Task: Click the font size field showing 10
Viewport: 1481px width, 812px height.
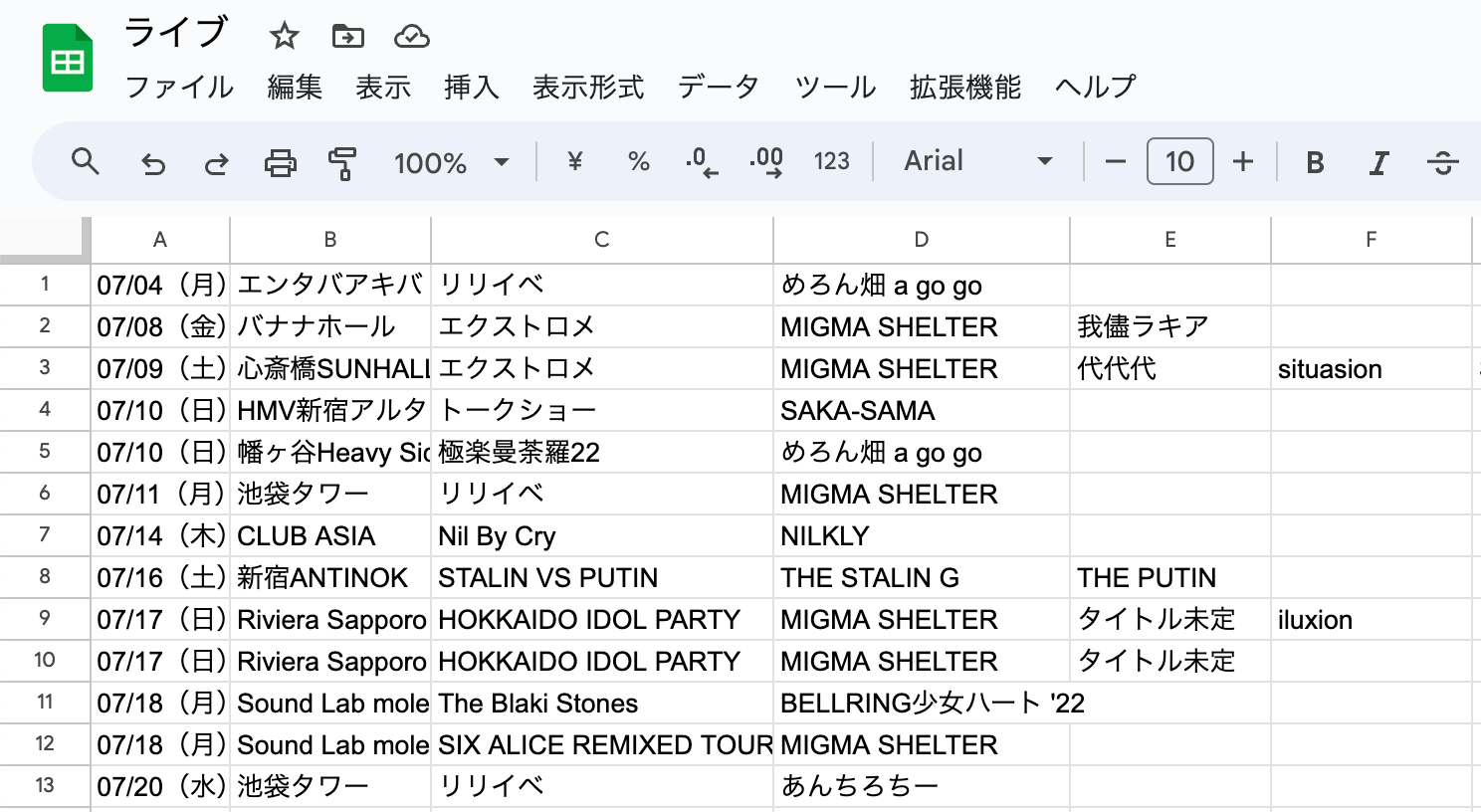Action: tap(1179, 161)
